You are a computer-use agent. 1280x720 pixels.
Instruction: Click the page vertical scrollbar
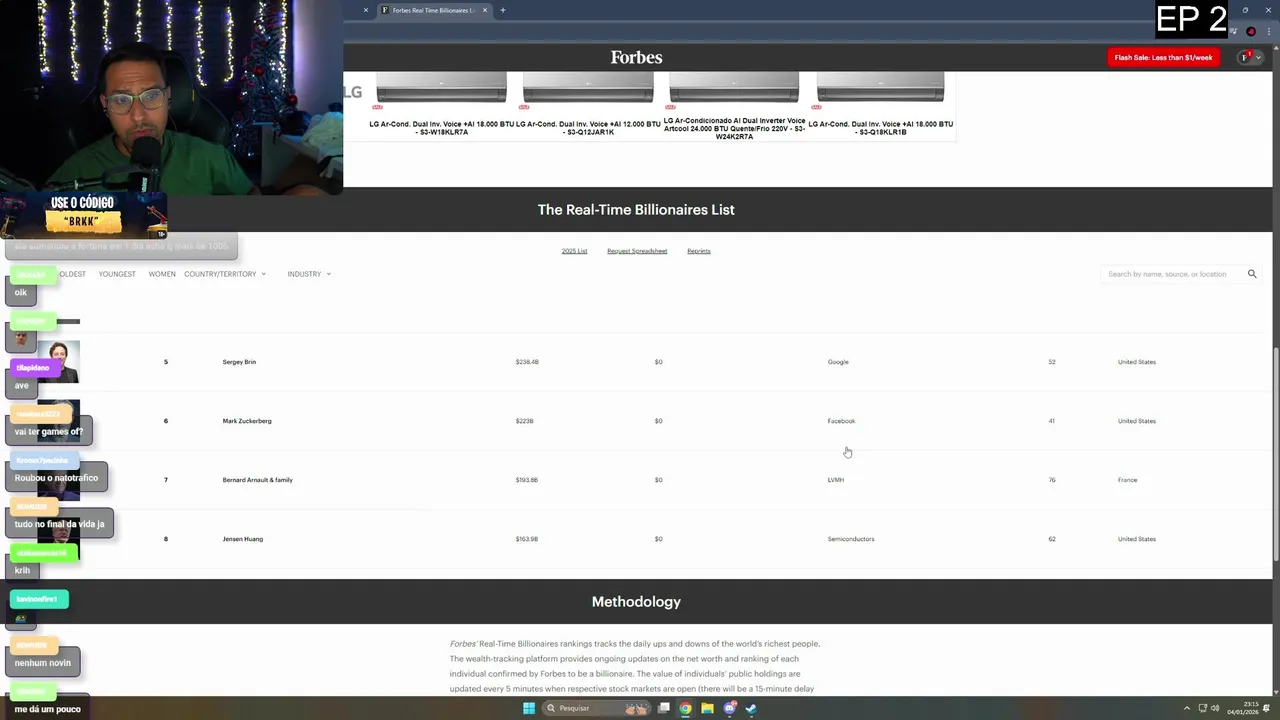pos(1275,456)
